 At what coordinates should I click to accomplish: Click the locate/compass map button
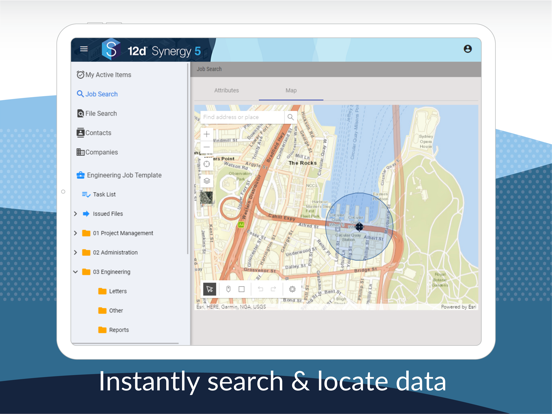point(207,164)
